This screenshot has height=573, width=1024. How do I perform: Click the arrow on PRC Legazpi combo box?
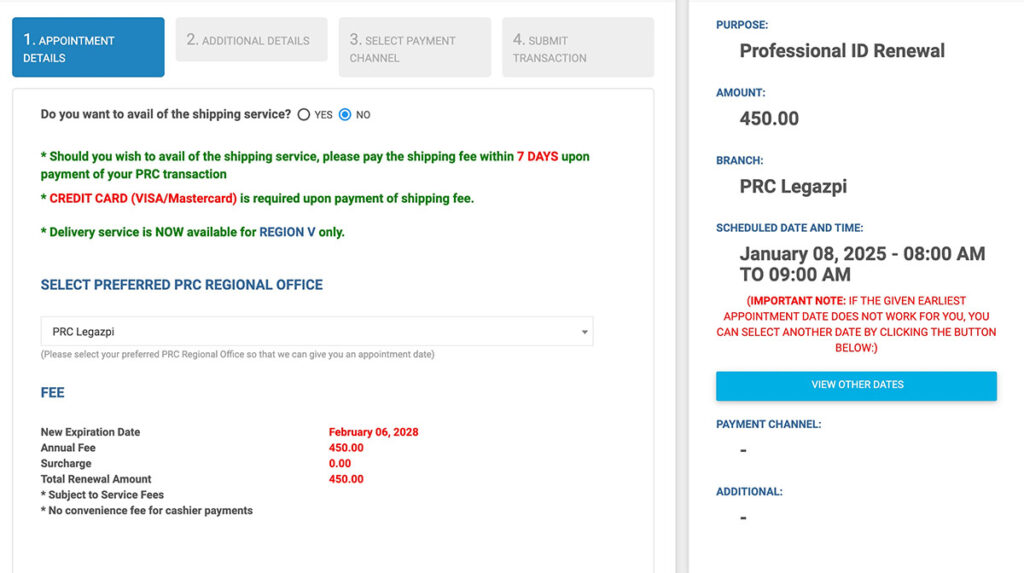583,332
